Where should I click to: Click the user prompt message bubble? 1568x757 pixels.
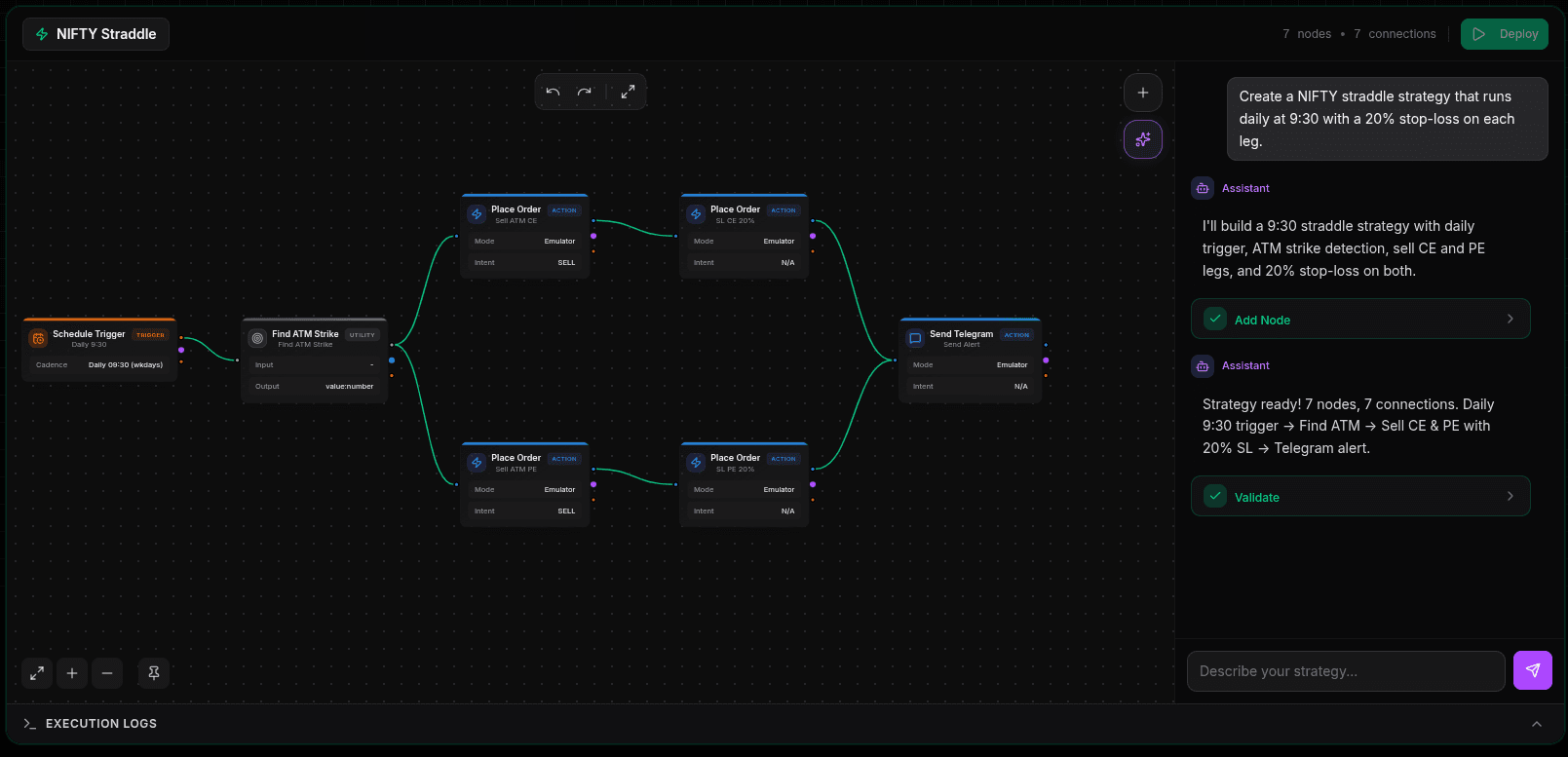pyautogui.click(x=1388, y=119)
